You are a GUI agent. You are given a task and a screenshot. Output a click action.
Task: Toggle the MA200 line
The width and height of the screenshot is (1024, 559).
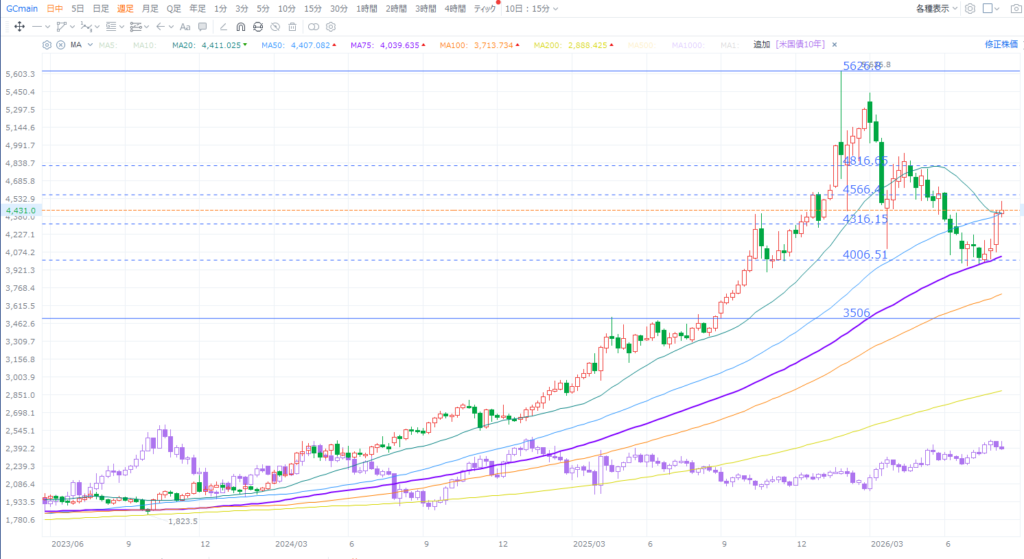click(573, 45)
